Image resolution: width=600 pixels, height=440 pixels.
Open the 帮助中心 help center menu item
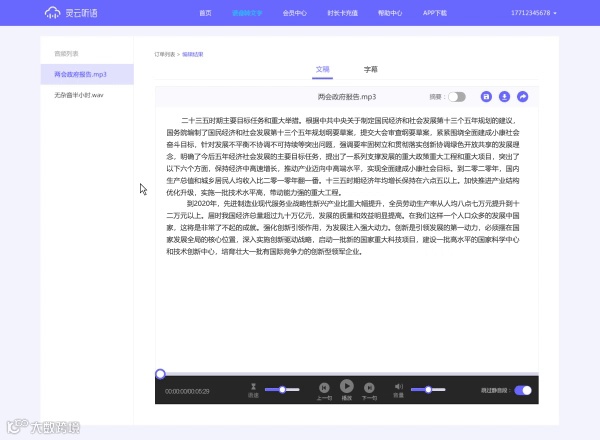(x=390, y=13)
